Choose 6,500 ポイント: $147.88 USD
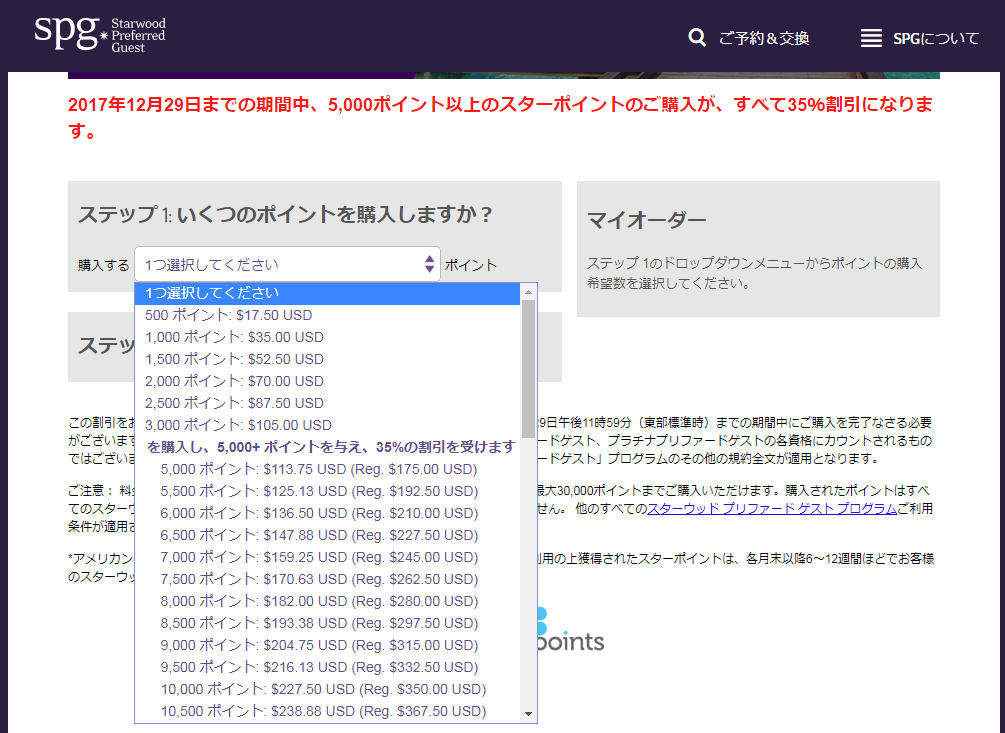This screenshot has width=1005, height=733. (327, 535)
